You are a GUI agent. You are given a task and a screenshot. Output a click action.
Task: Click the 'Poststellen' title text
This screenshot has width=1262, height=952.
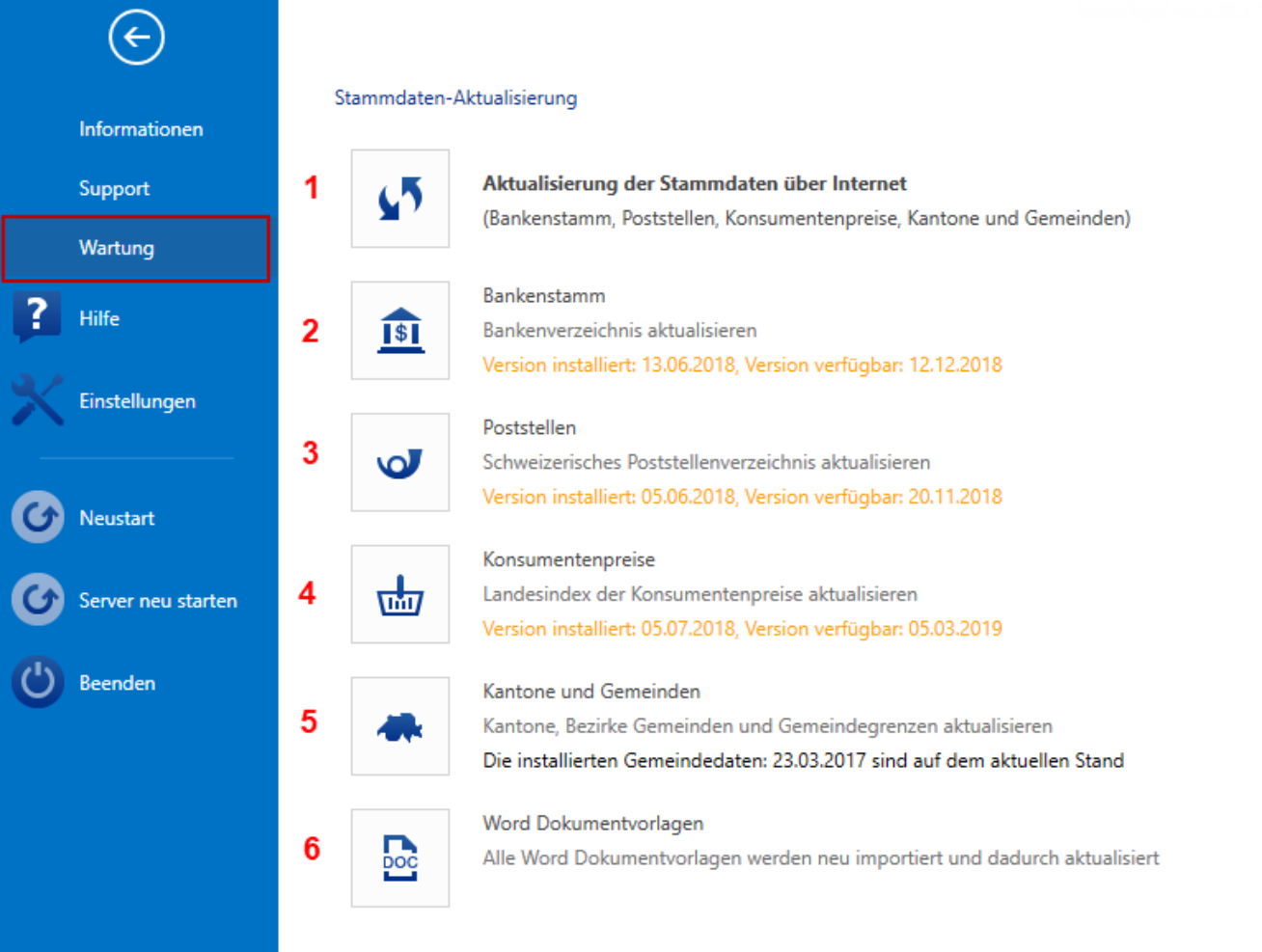(x=530, y=427)
